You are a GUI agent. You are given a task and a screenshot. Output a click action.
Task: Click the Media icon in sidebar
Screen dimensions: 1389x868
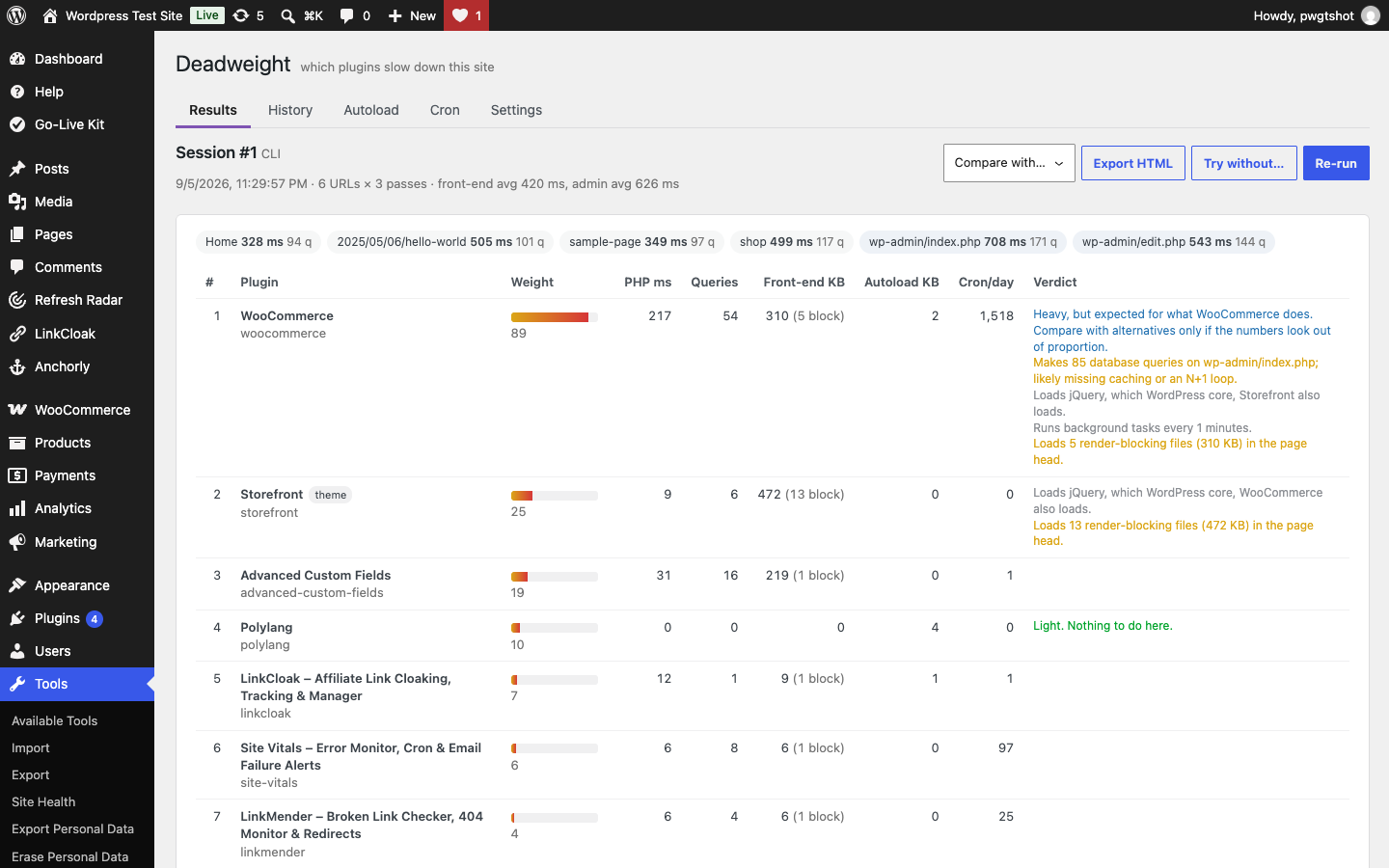click(17, 202)
